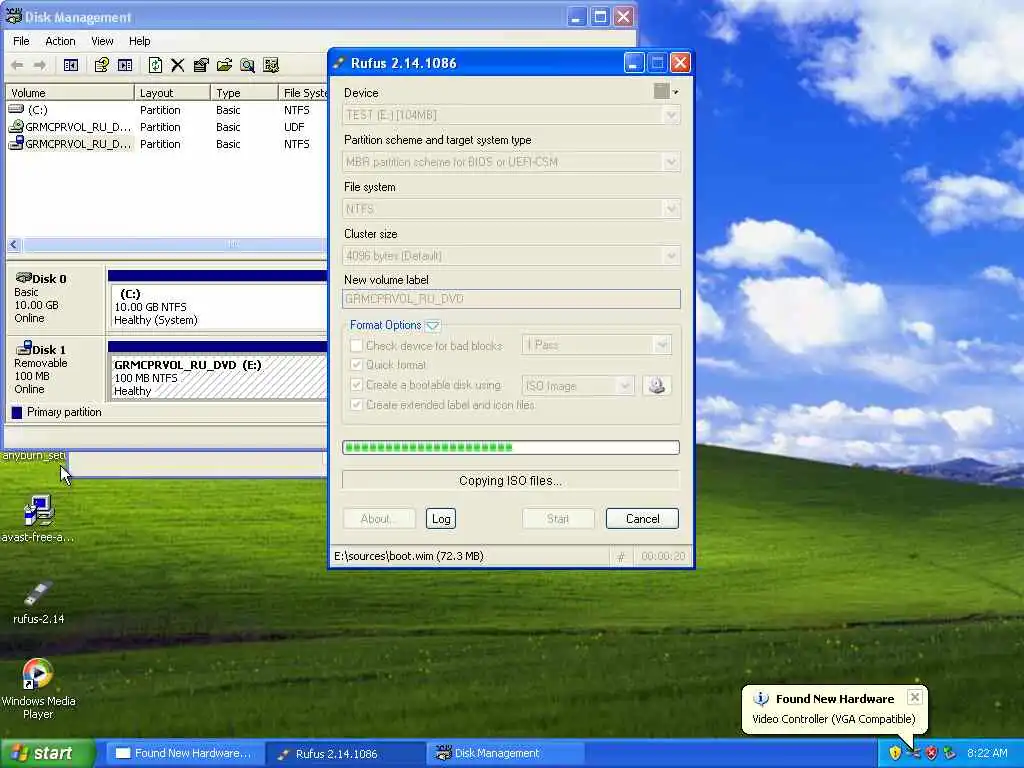Click the Disk 1 removable drive icon
Screen dimensions: 1024x768
click(24, 347)
